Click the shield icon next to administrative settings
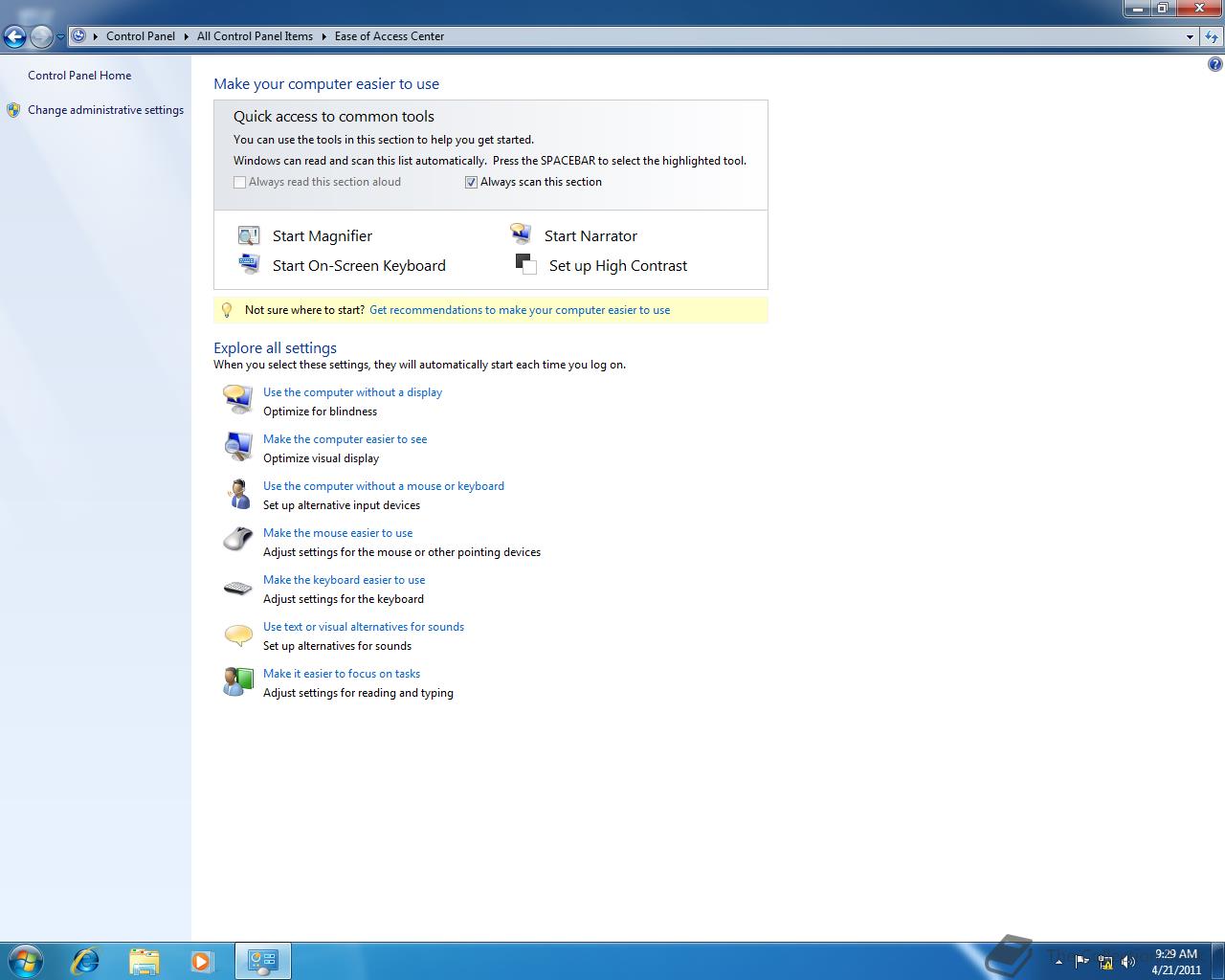 (13, 110)
